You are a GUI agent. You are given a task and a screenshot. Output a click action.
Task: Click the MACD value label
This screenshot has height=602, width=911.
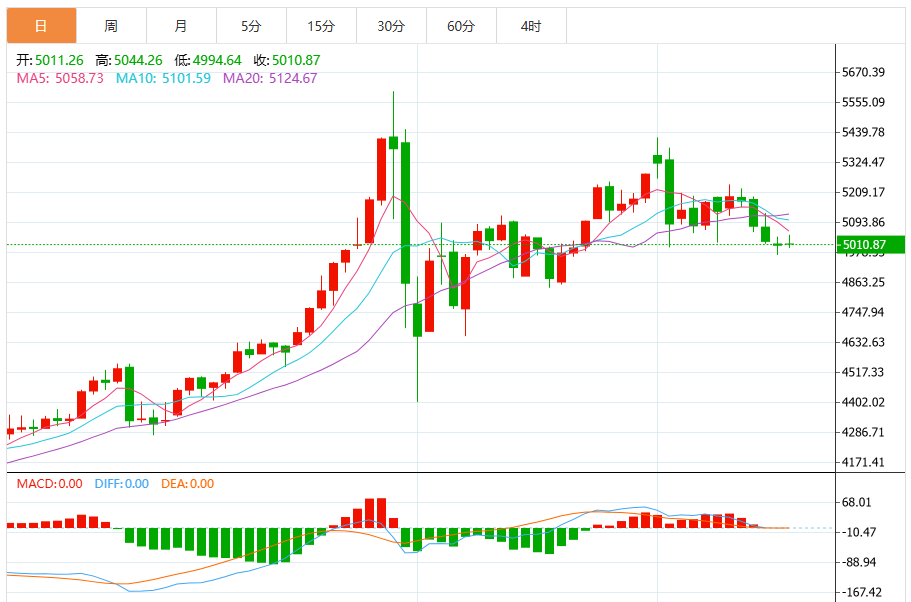(49, 483)
